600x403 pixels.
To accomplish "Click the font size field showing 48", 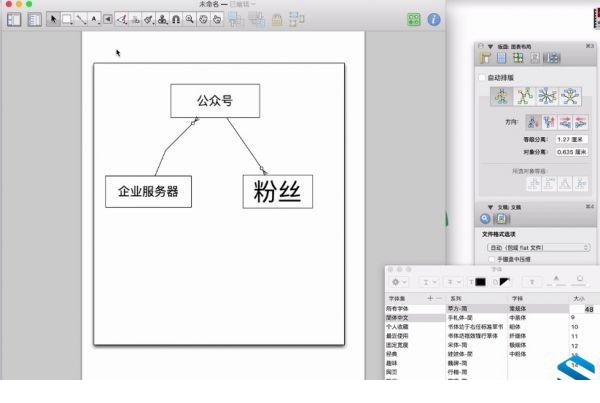I will (x=584, y=309).
